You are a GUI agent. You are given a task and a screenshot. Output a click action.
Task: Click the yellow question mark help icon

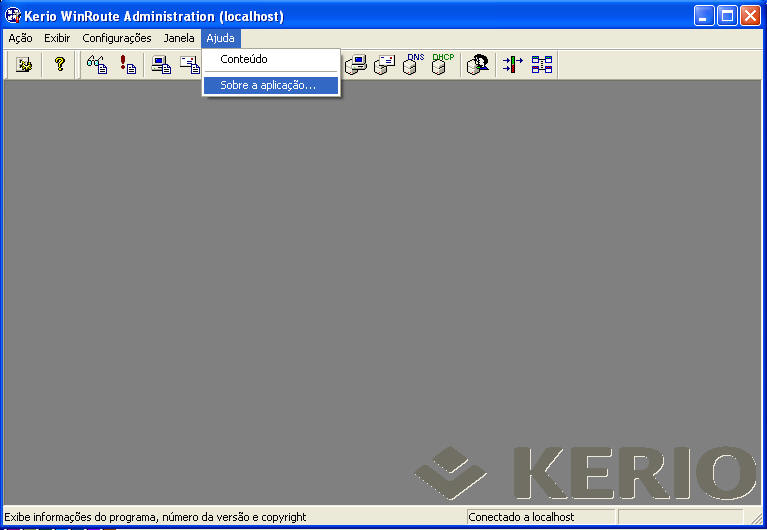[x=59, y=65]
